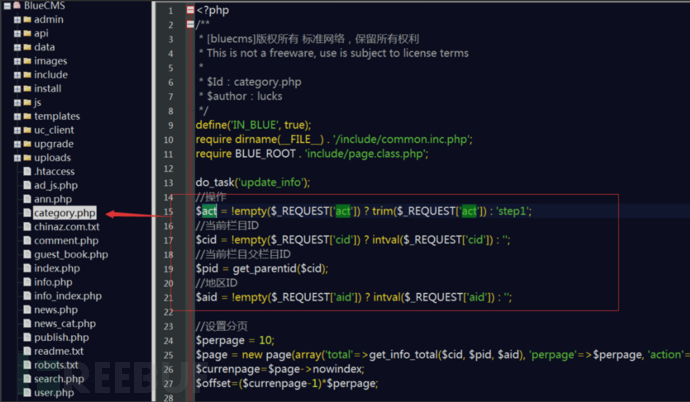Image resolution: width=690 pixels, height=402 pixels.
Task: Collapse the uploads folder
Action: coord(15,158)
